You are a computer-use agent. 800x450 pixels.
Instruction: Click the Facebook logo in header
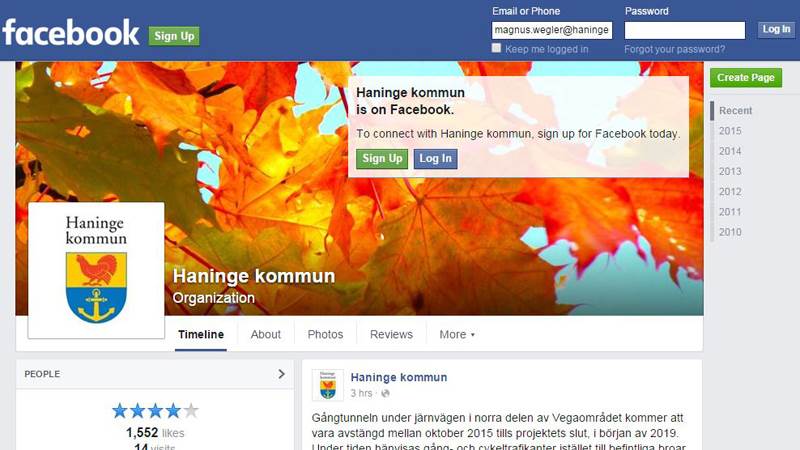[x=70, y=33]
